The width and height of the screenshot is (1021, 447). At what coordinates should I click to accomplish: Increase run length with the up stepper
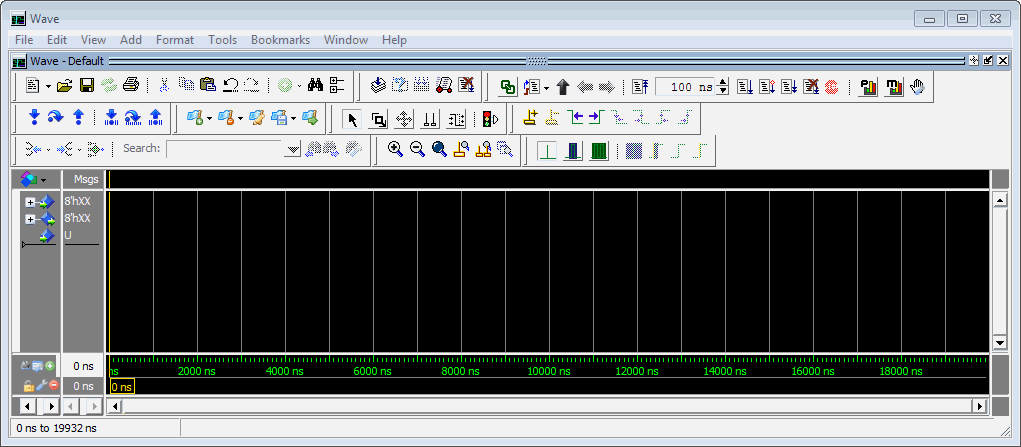721,83
